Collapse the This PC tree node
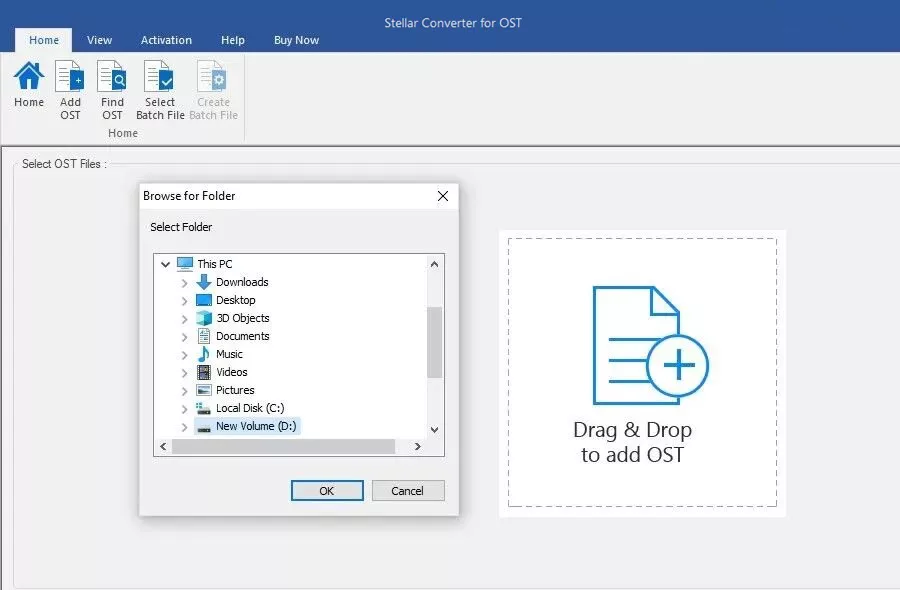This screenshot has width=900, height=590. point(165,265)
